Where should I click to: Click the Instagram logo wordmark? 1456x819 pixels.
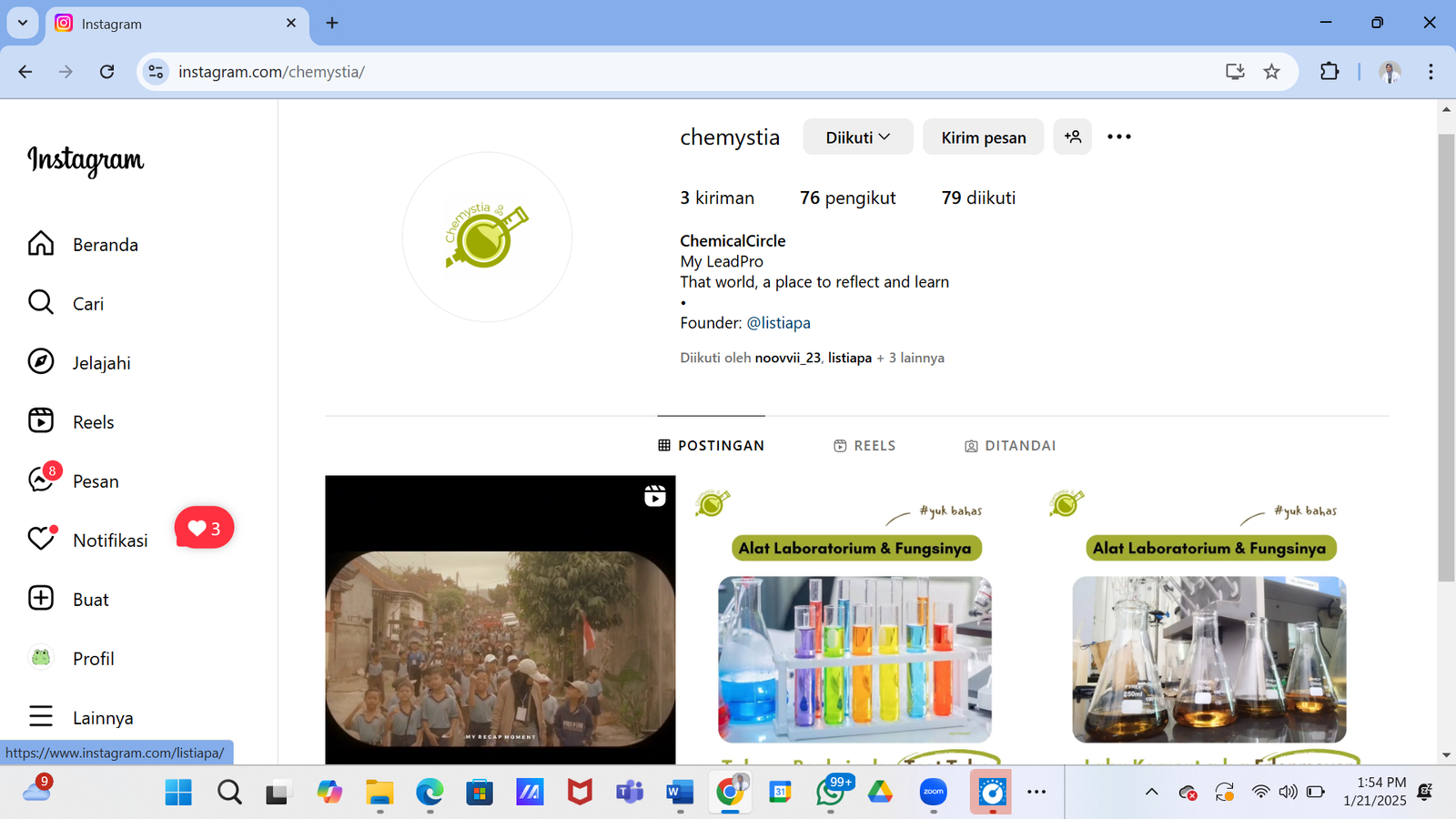tap(86, 160)
